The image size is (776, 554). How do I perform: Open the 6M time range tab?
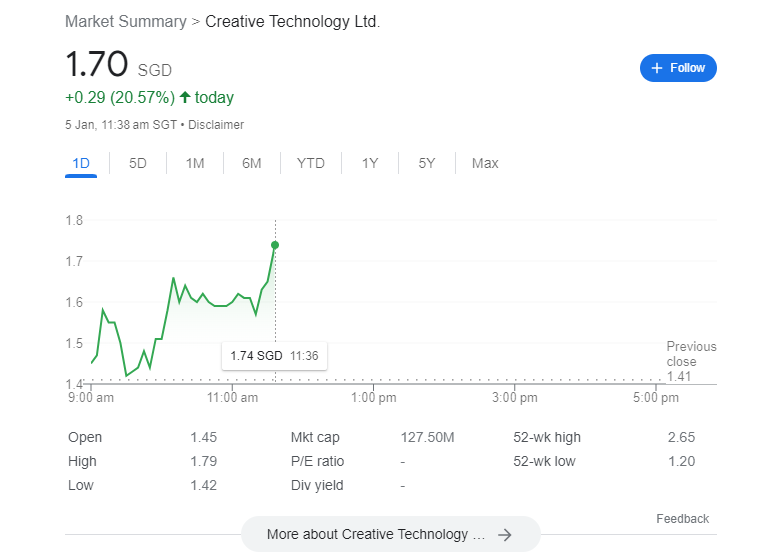252,163
